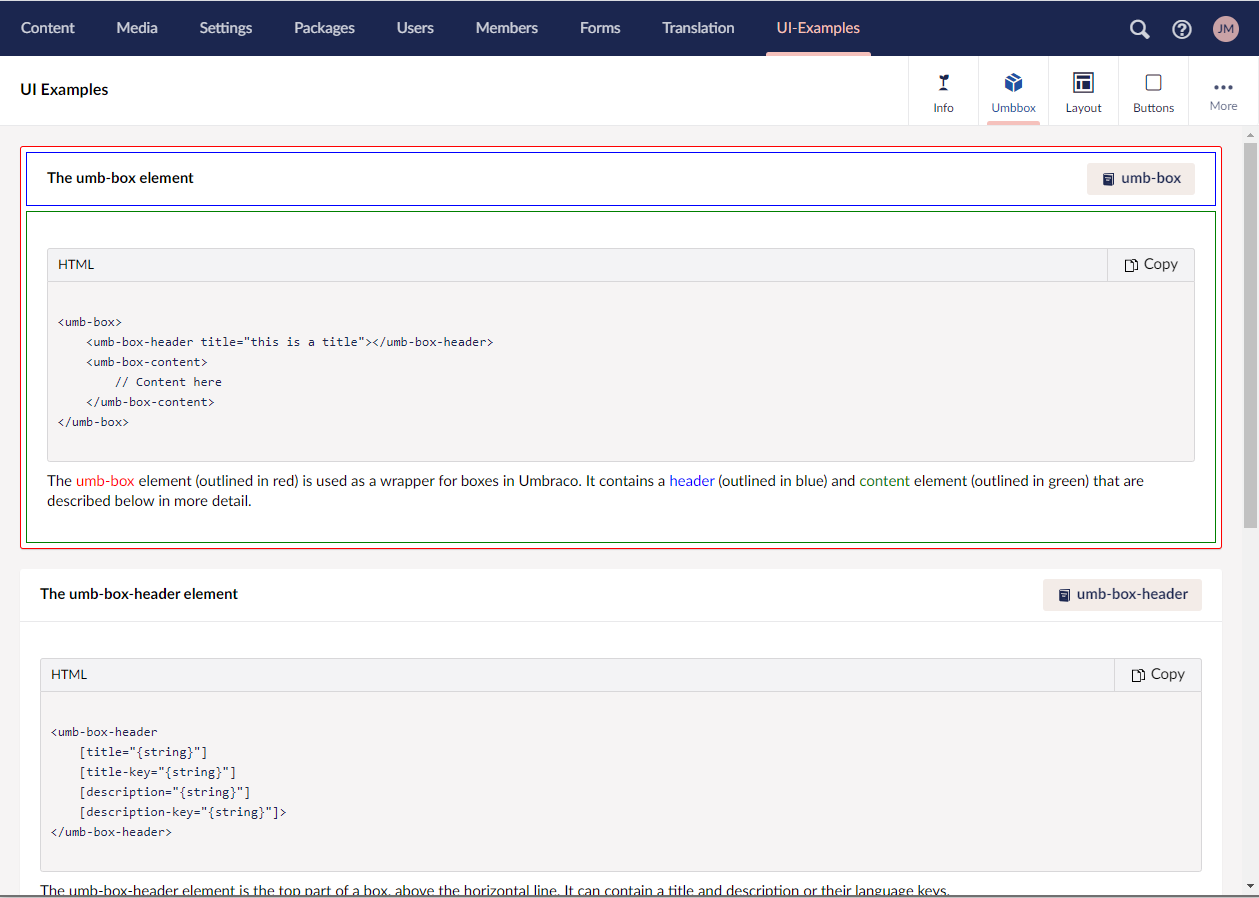
Task: Select the UI-Examples section tab
Action: 818,28
